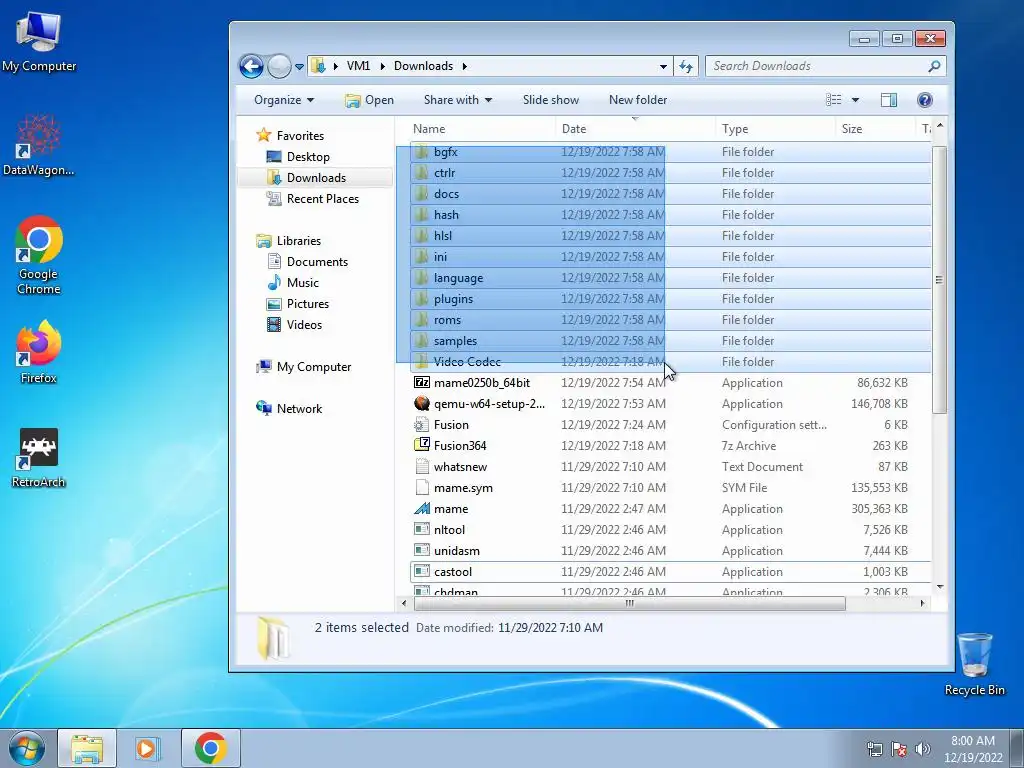Open the recent pages dropdown arrow
Viewport: 1024px width, 768px height.
click(299, 67)
